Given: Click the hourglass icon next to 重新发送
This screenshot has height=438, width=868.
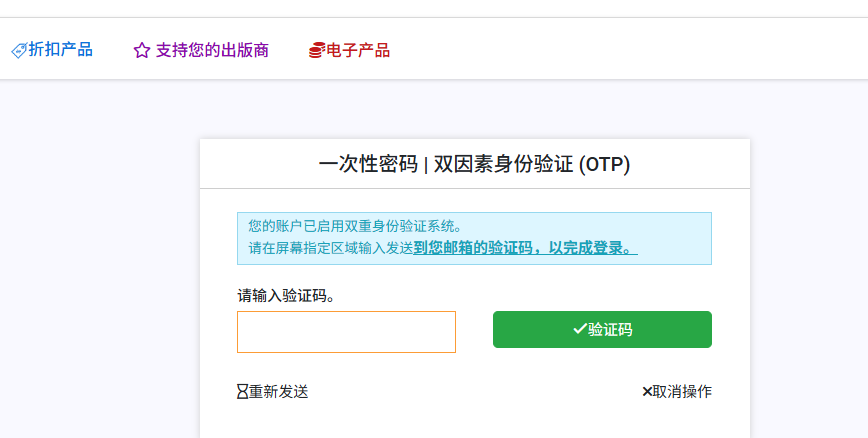Looking at the screenshot, I should pyautogui.click(x=242, y=392).
